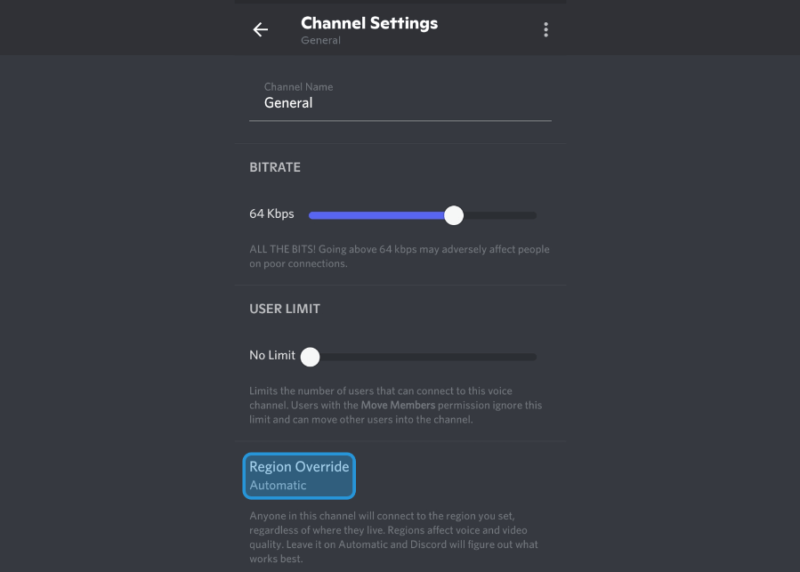Click the middle of user limit track
This screenshot has width=800, height=572.
pyautogui.click(x=423, y=357)
